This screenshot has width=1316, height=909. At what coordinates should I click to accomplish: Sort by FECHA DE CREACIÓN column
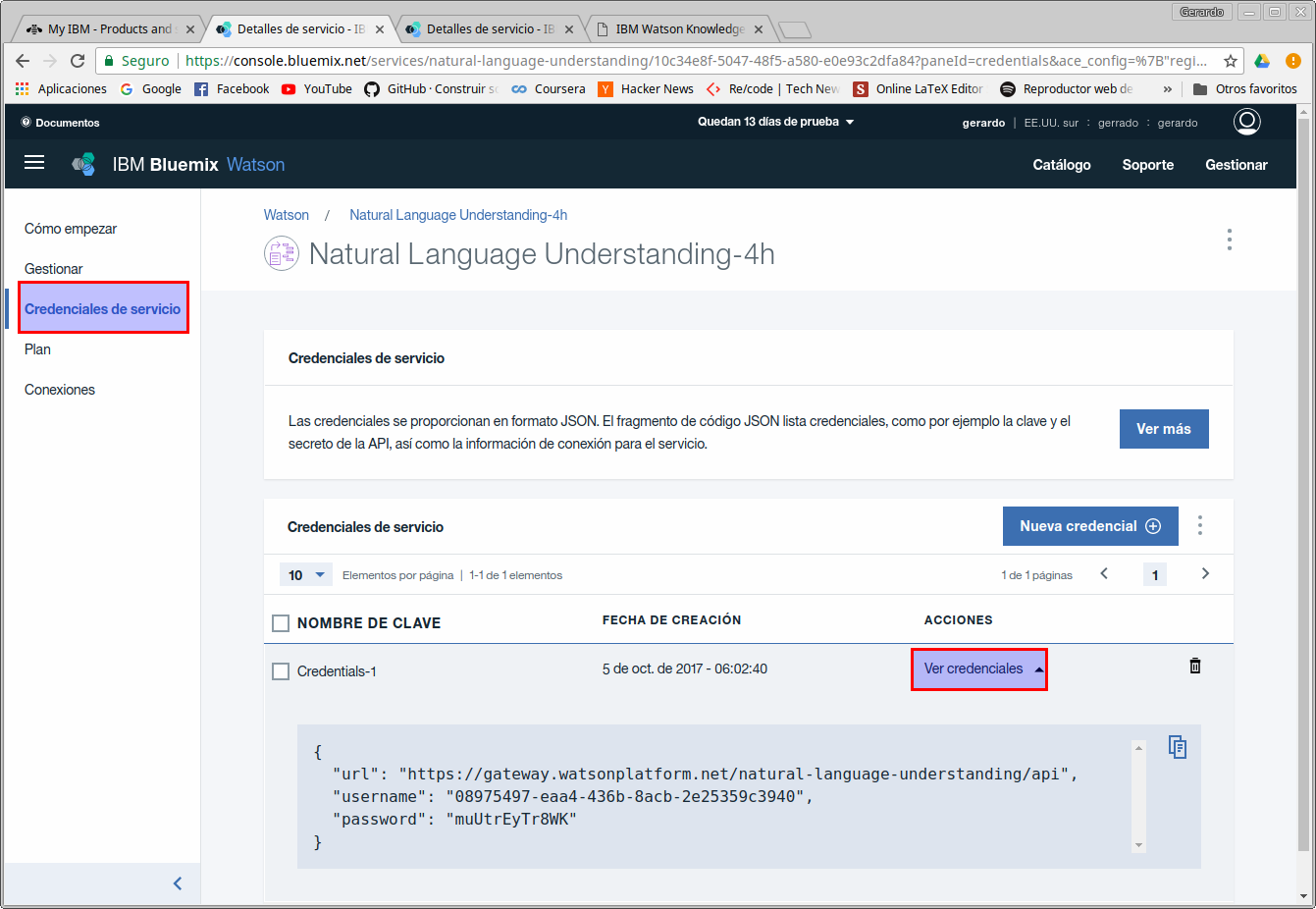tap(671, 620)
